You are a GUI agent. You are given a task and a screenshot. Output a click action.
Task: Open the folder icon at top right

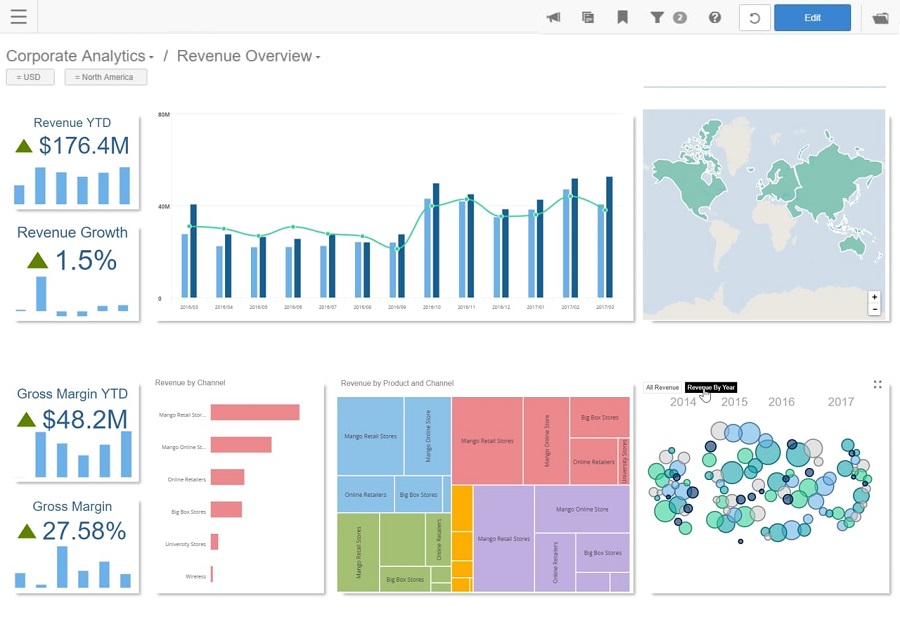point(880,18)
